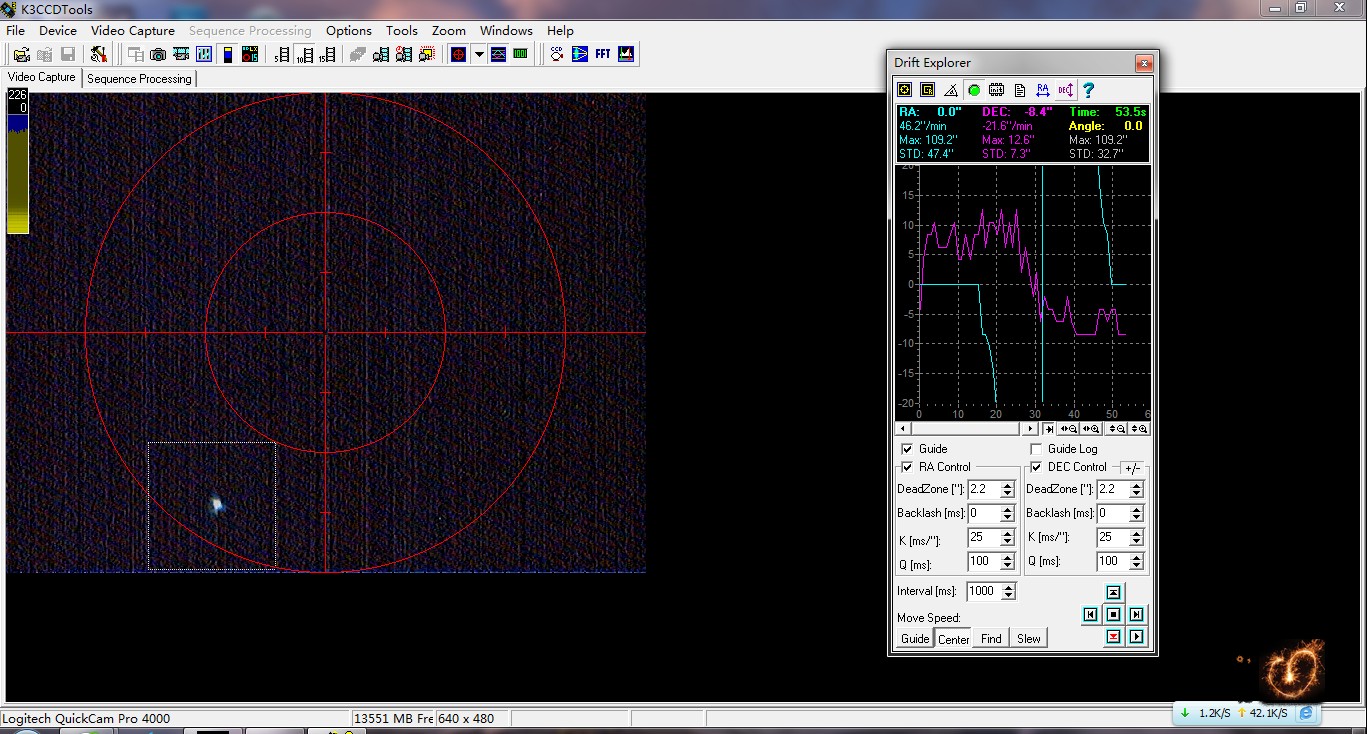Click the green 1001 counter toolbar icon
This screenshot has width=1367, height=734.
pos(520,54)
